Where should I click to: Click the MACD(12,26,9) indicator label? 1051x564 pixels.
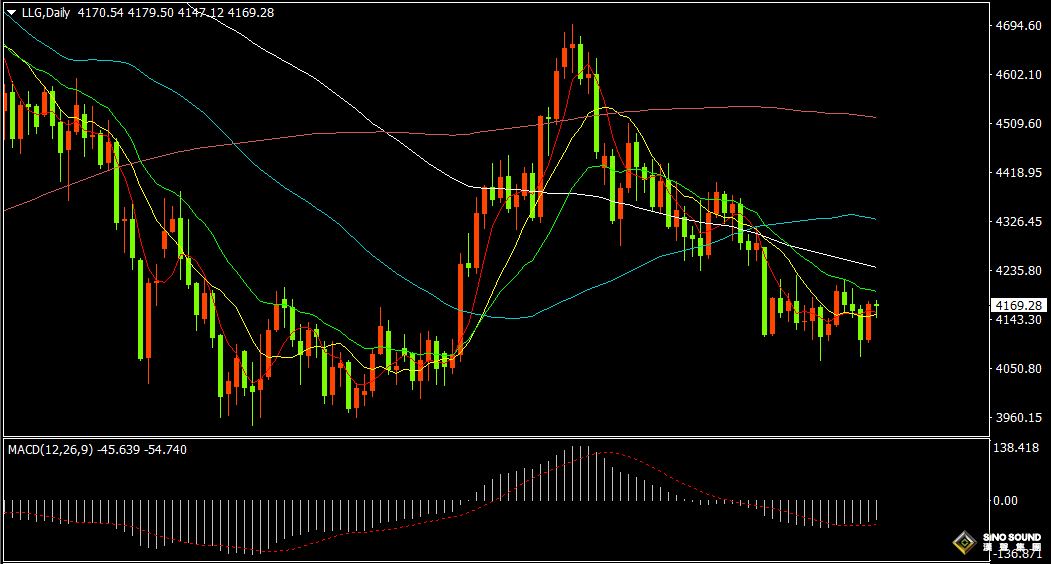[x=51, y=450]
